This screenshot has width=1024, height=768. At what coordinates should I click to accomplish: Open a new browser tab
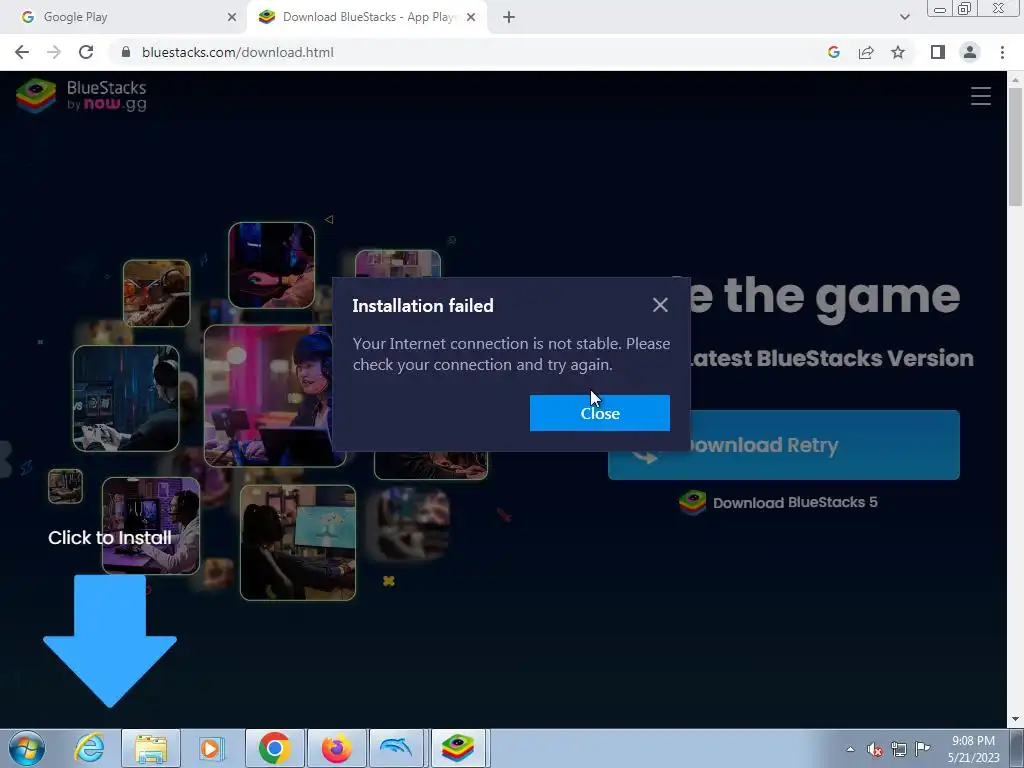[509, 17]
